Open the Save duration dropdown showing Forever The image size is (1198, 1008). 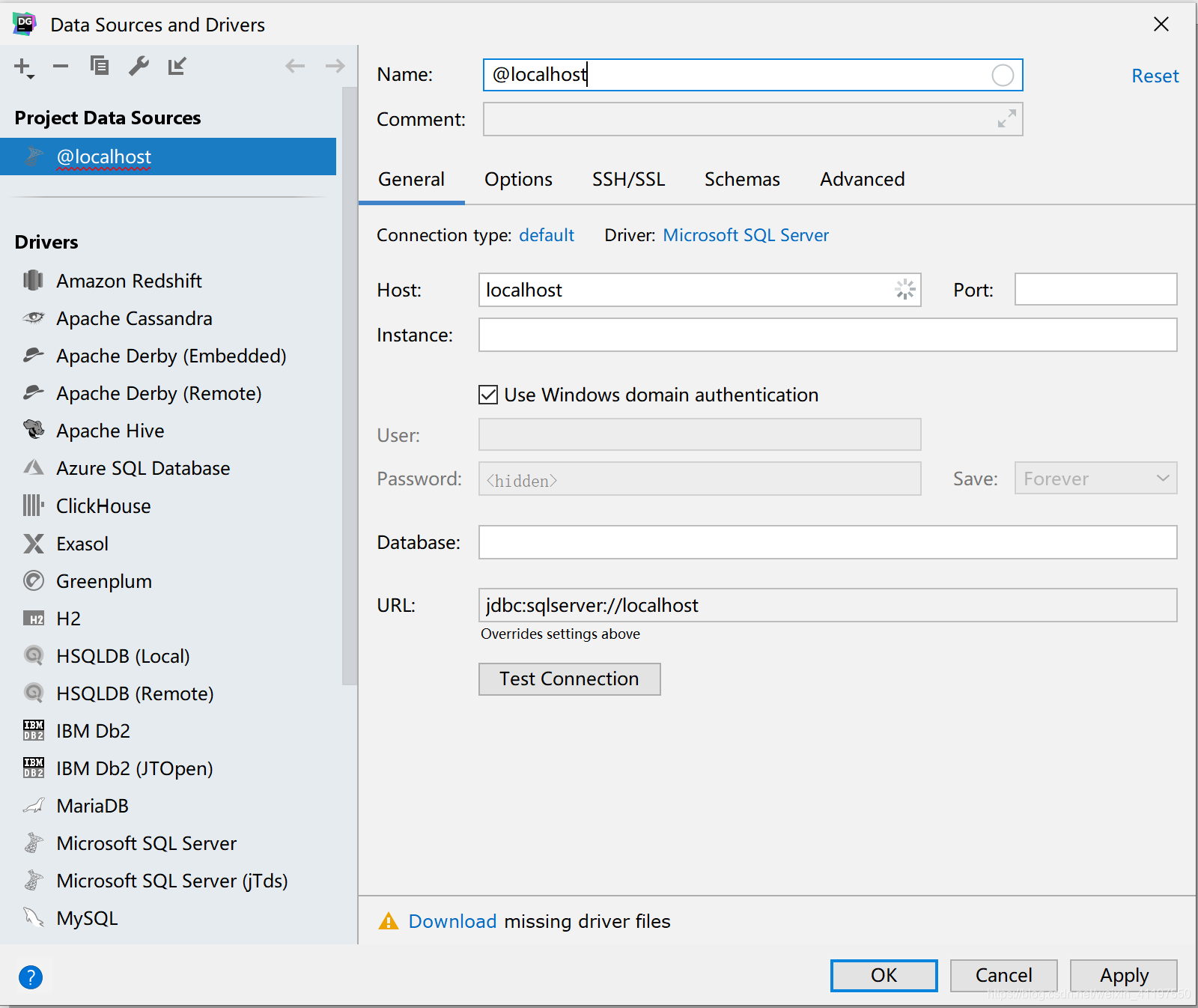[1095, 478]
